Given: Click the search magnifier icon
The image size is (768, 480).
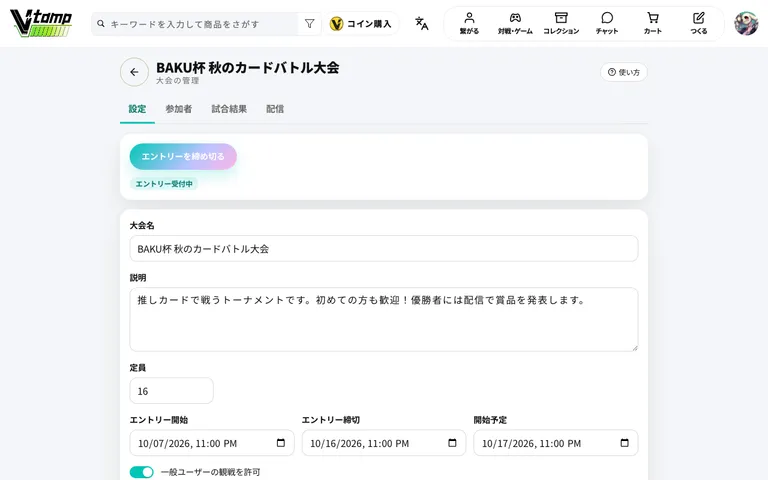Looking at the screenshot, I should [x=101, y=24].
